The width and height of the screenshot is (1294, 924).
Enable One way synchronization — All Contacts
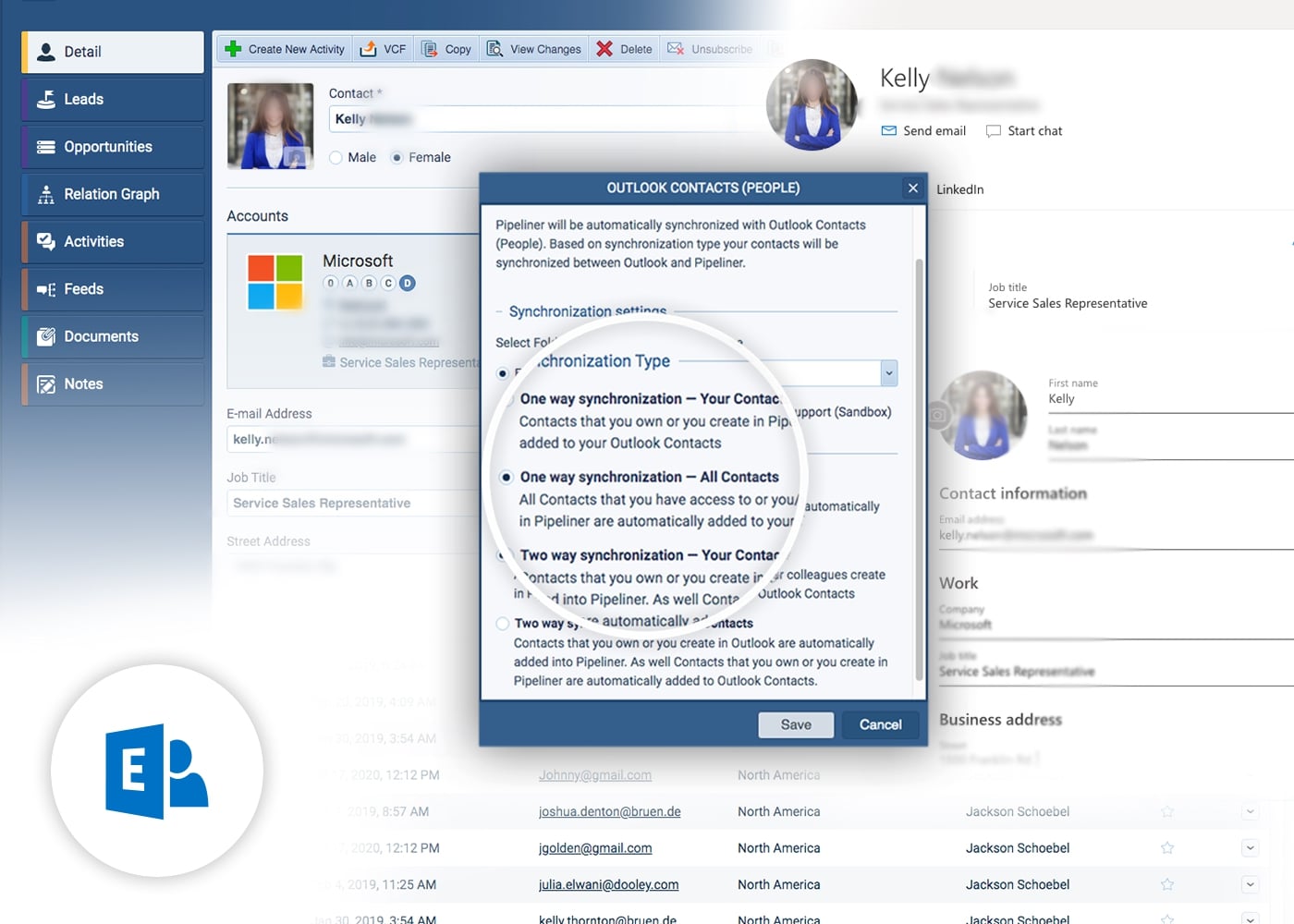coord(506,478)
